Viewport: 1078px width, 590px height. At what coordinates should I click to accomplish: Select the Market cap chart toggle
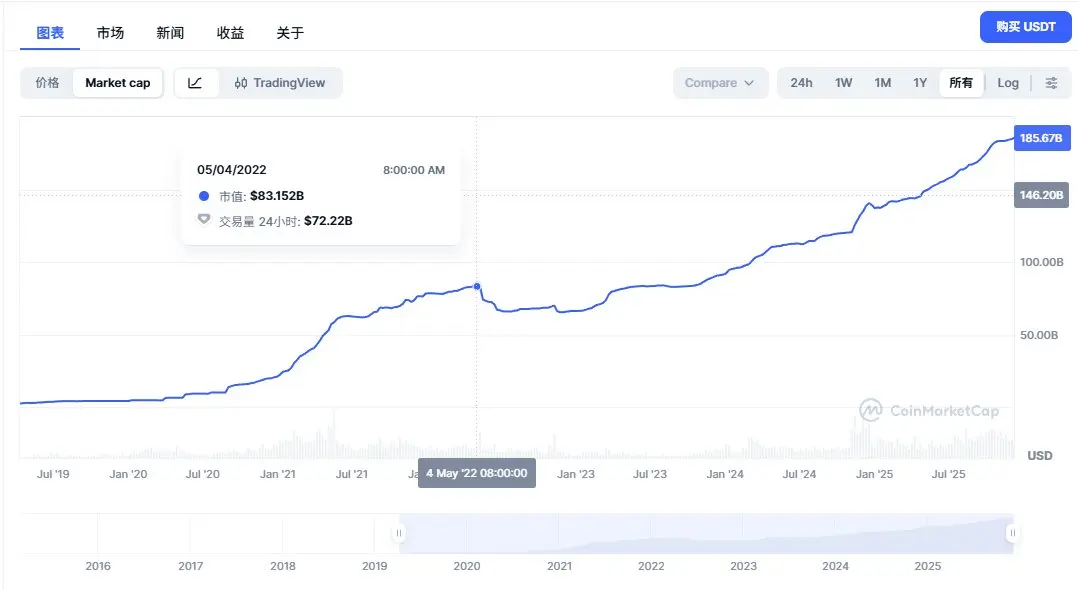117,83
